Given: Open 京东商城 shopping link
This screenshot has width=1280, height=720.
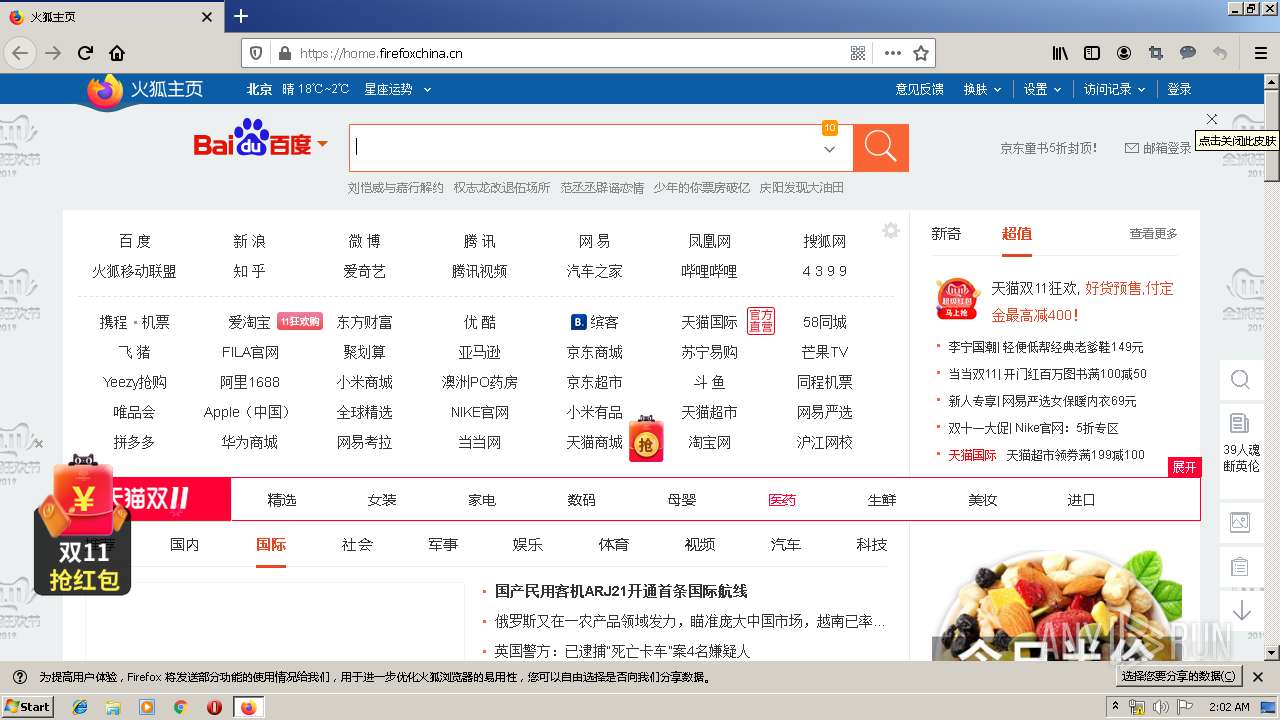Looking at the screenshot, I should (x=595, y=352).
